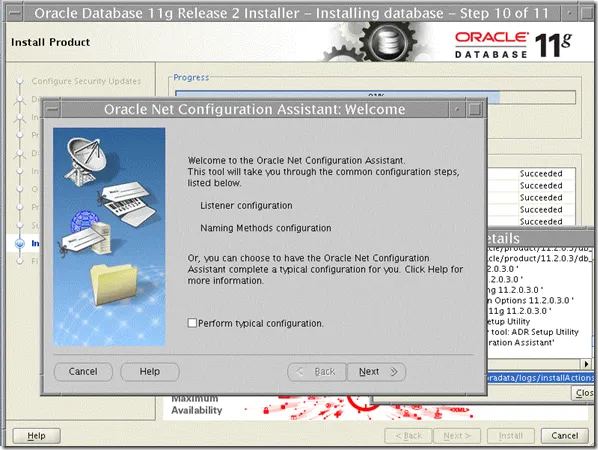Click the installer progress bar

(x=375, y=97)
